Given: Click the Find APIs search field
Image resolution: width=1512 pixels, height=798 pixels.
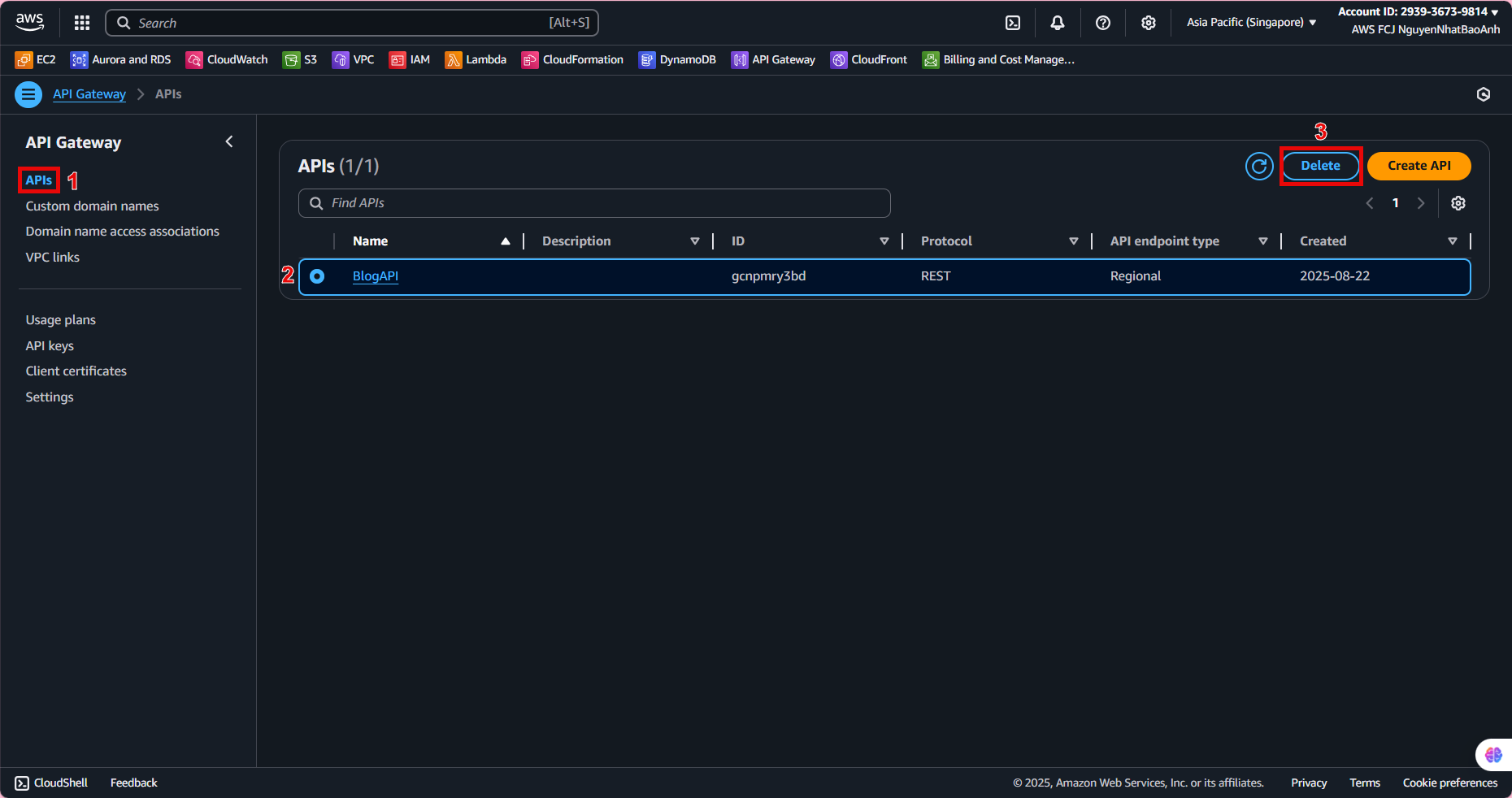Looking at the screenshot, I should [594, 203].
